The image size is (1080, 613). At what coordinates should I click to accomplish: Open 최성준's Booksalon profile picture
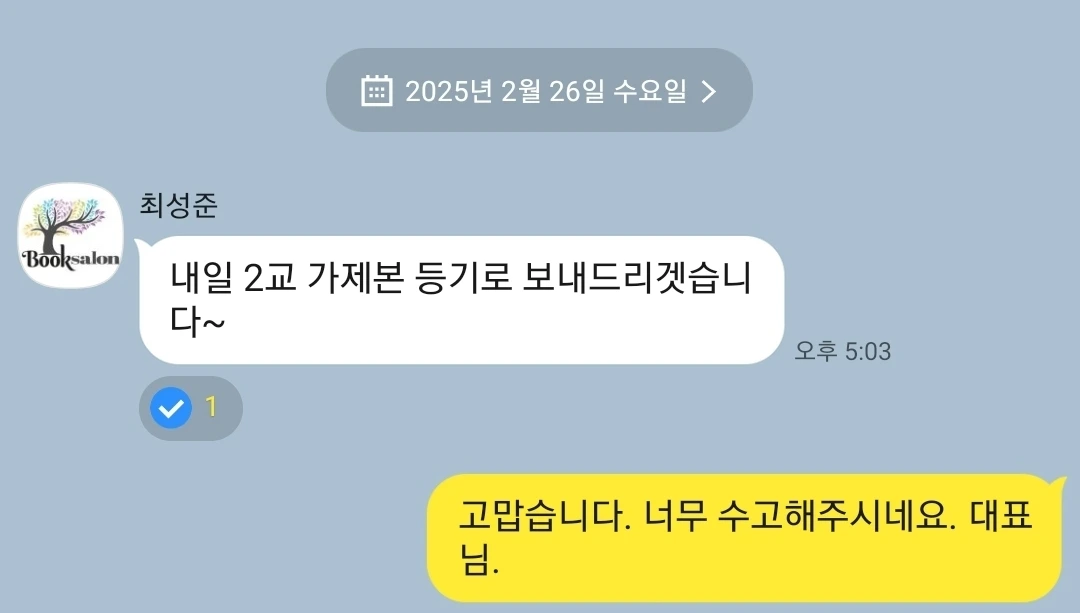70,235
